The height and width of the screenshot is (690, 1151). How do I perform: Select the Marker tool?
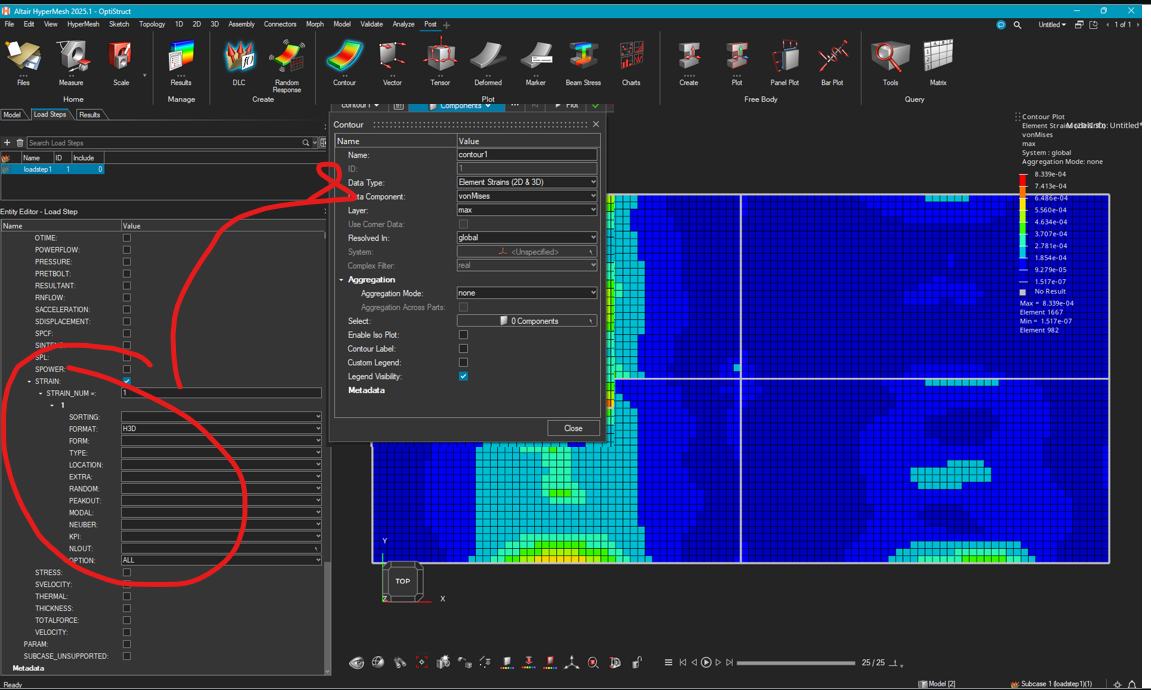point(536,63)
